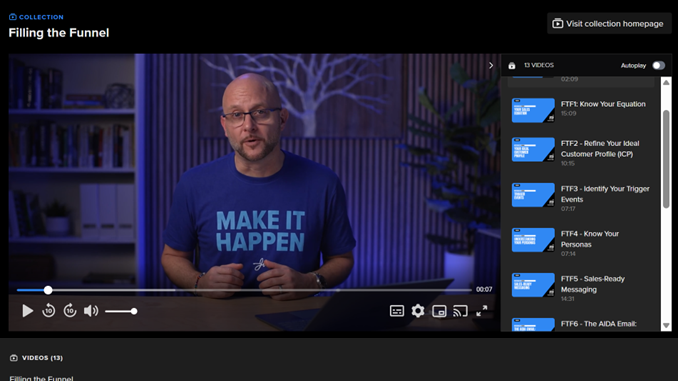
Task: Mute the video volume
Action: click(x=91, y=311)
